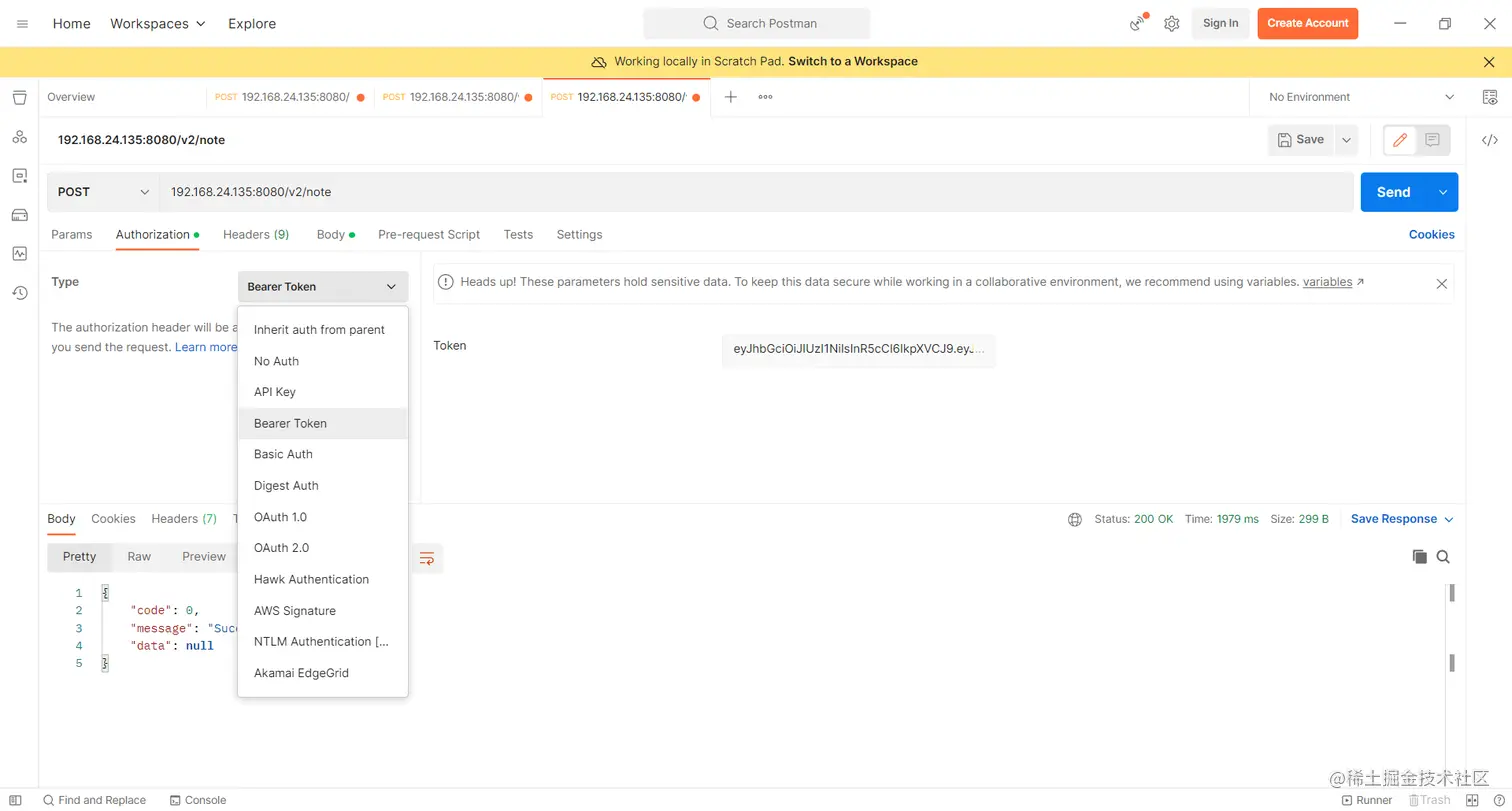Open the Settings gear icon
Screen dimensions: 1512x811
pyautogui.click(x=1172, y=23)
